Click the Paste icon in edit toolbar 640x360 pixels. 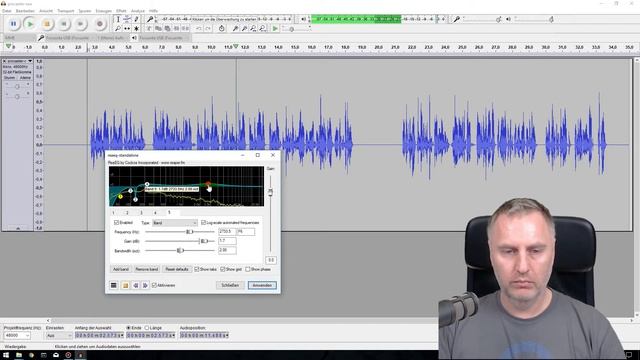pyautogui.click(x=167, y=29)
